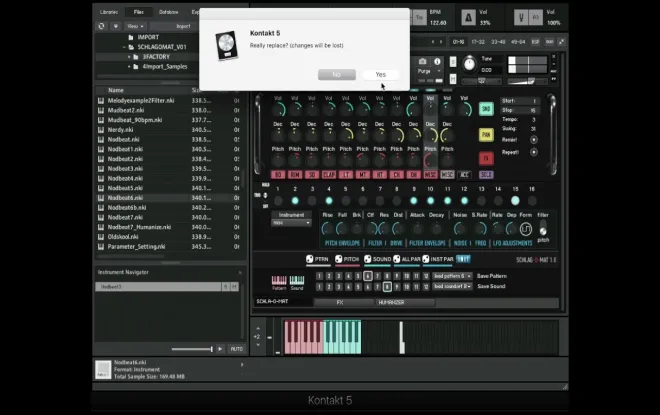
Task: Click the ALL PAR randomize dice icon
Action: click(397, 259)
